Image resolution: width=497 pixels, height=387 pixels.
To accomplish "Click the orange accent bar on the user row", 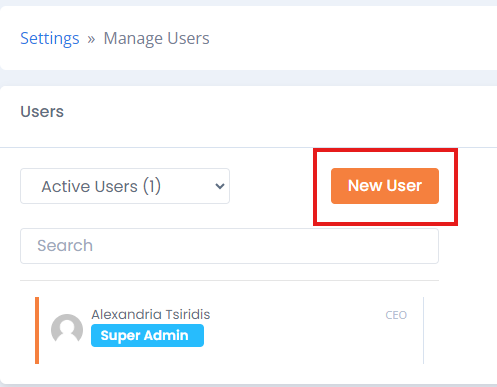I will click(x=37, y=330).
